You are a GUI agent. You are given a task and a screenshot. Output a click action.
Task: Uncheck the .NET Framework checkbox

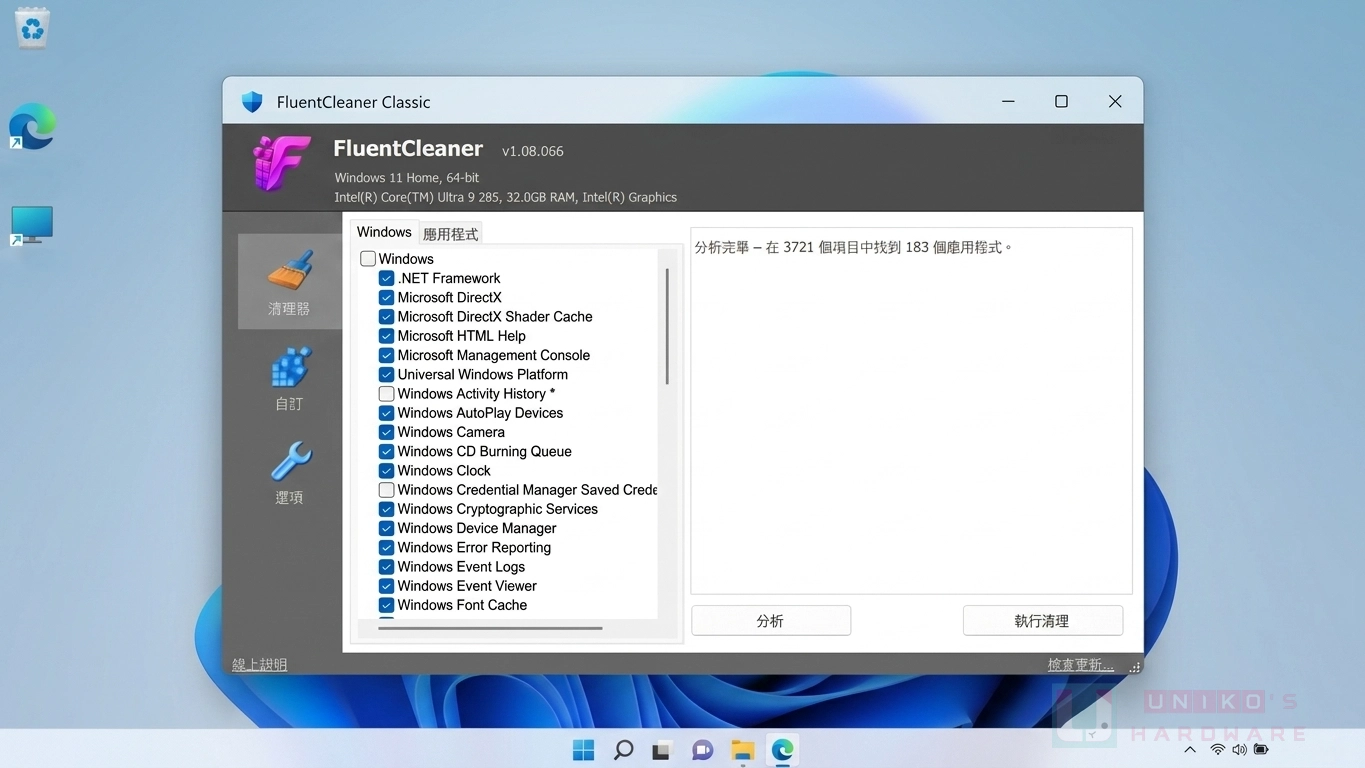(x=386, y=278)
